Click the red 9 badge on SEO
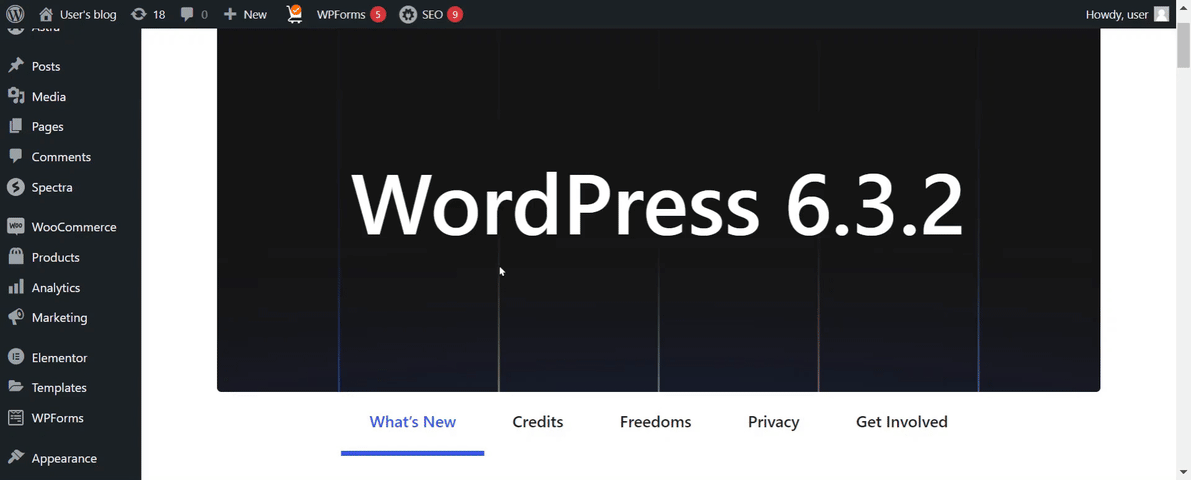 coord(454,14)
